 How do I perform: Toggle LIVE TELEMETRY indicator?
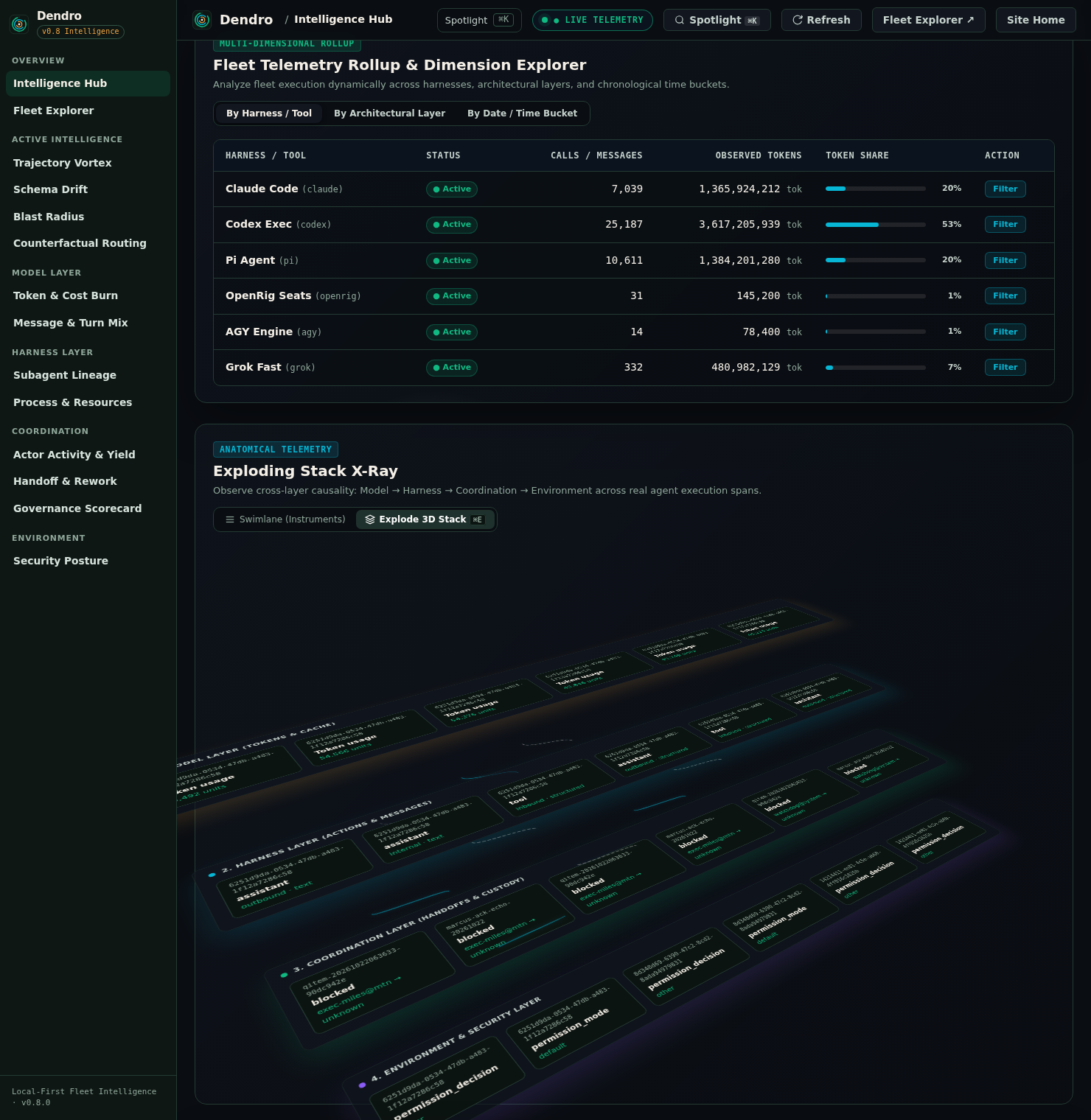coord(593,20)
